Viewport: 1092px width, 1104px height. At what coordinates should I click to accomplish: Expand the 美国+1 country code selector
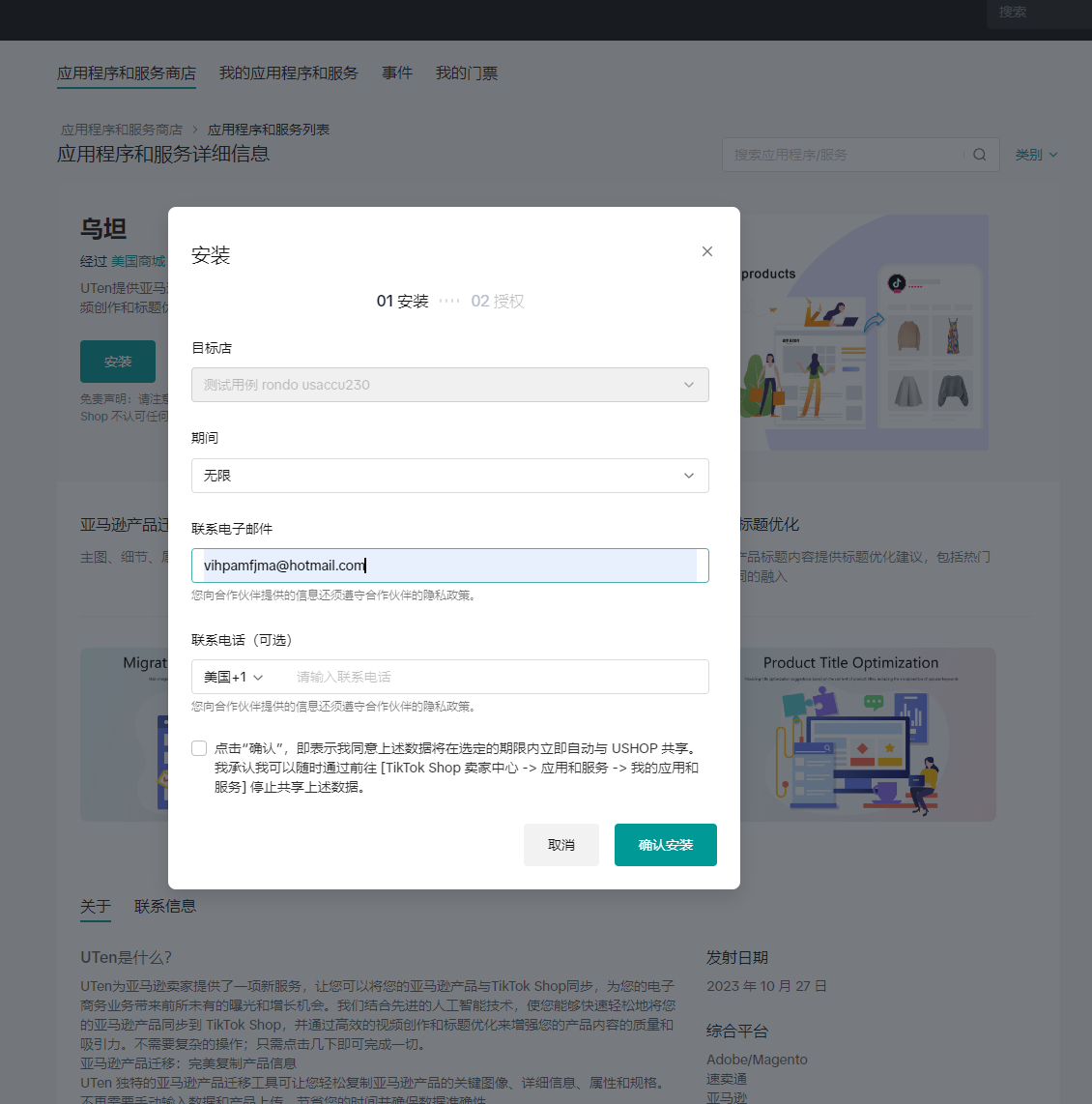coord(234,677)
